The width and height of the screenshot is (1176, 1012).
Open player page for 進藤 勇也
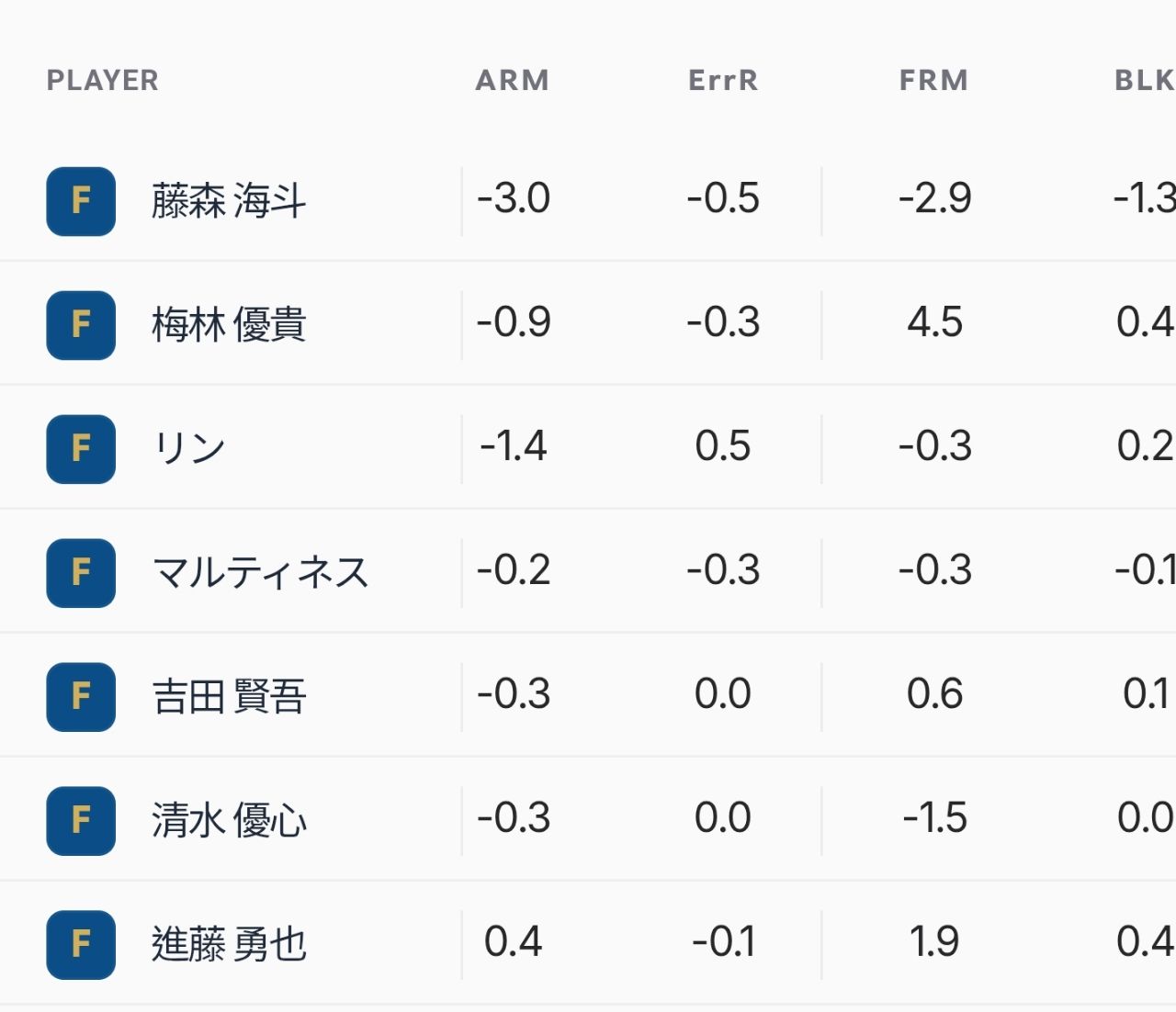tap(229, 945)
